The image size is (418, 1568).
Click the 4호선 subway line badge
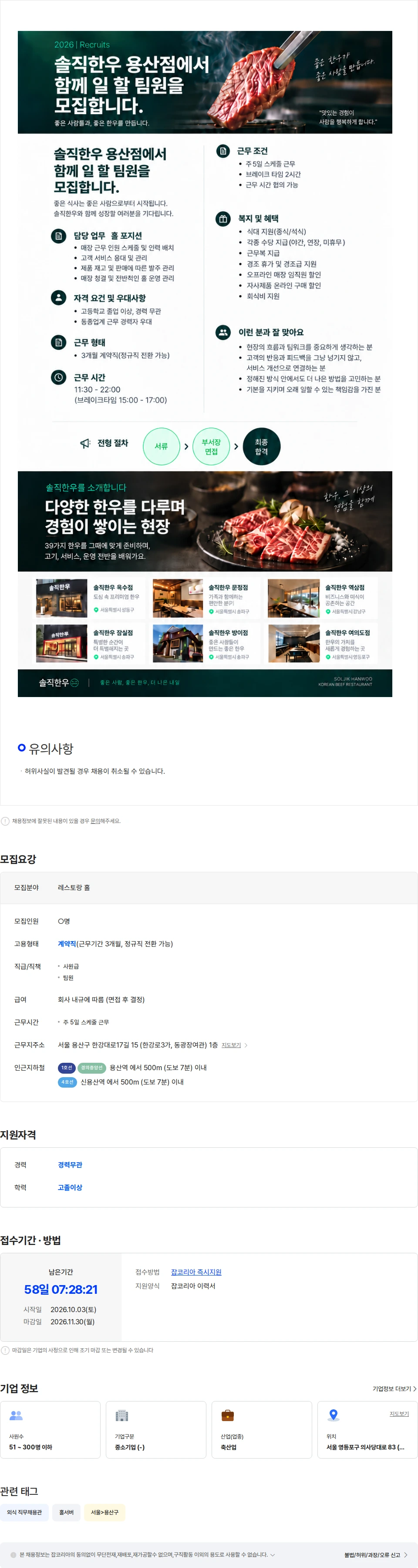tap(67, 1082)
